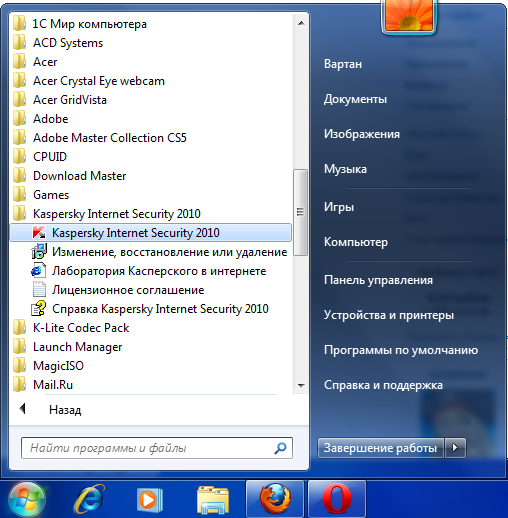Click the K-Lite Codec Pack folder icon
The width and height of the screenshot is (508, 518).
(x=20, y=328)
